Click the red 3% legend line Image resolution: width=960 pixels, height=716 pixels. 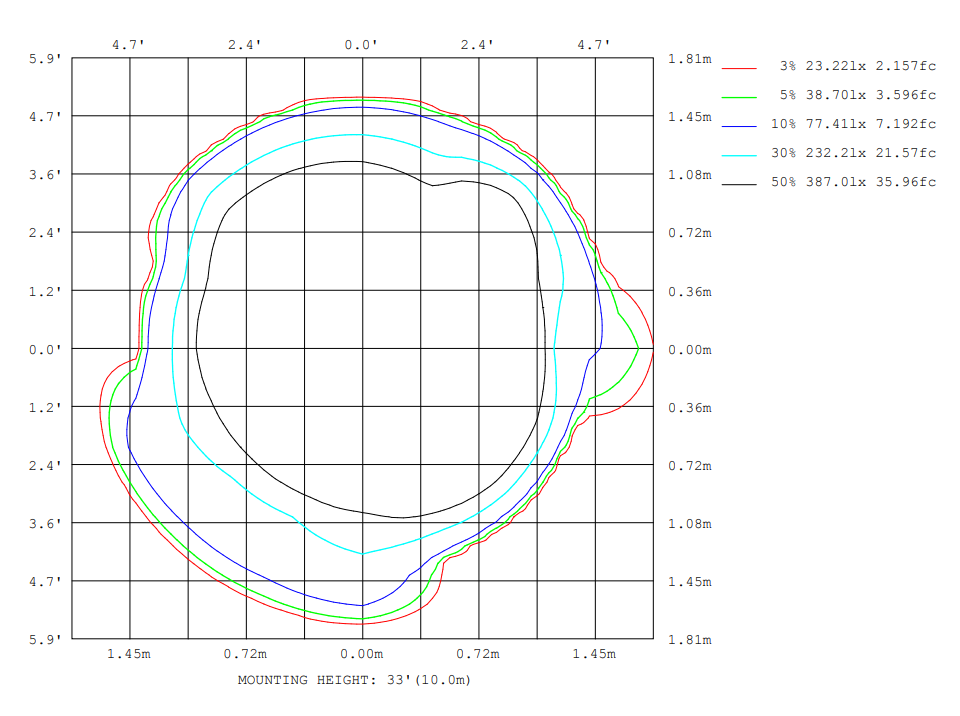(x=739, y=68)
